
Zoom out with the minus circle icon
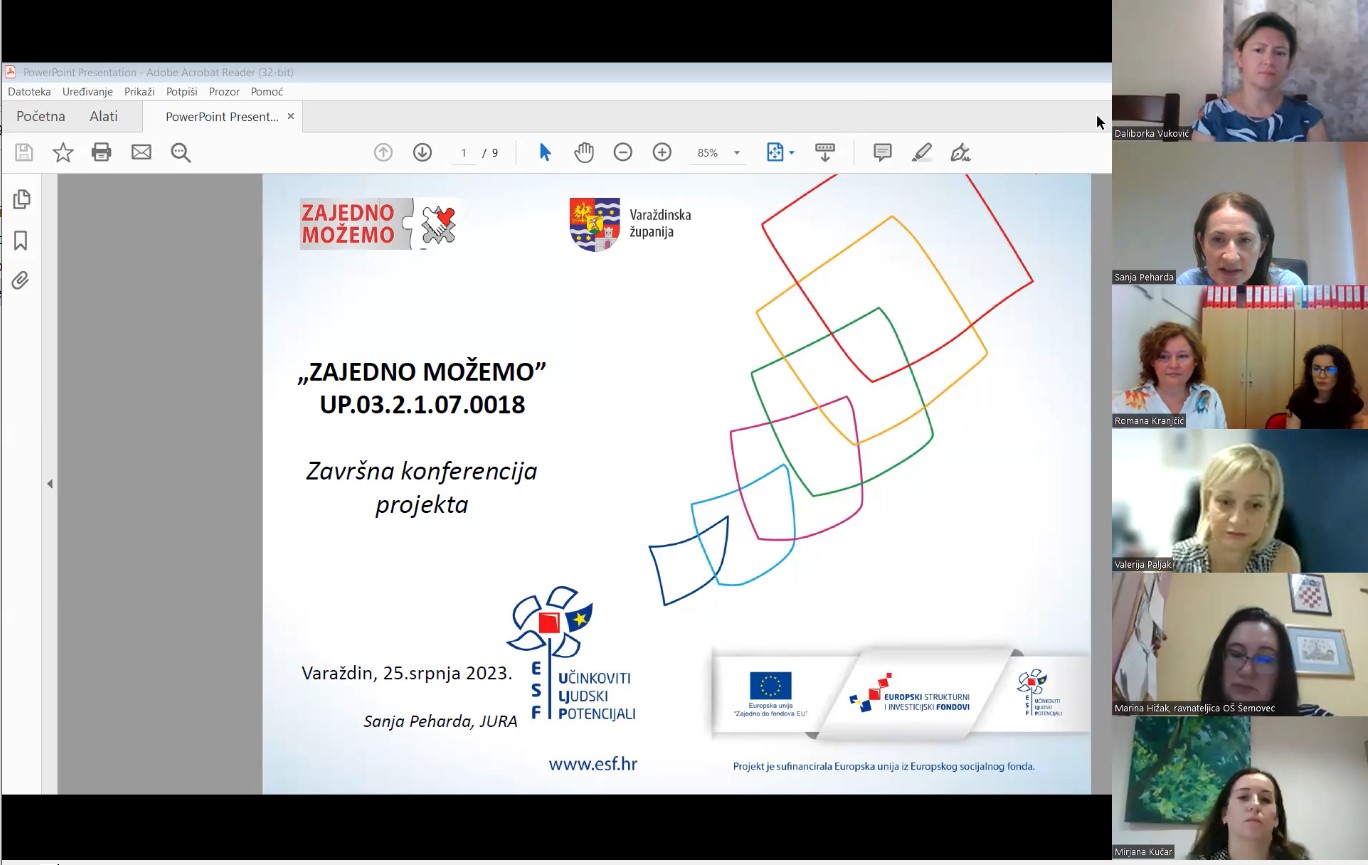click(x=623, y=153)
